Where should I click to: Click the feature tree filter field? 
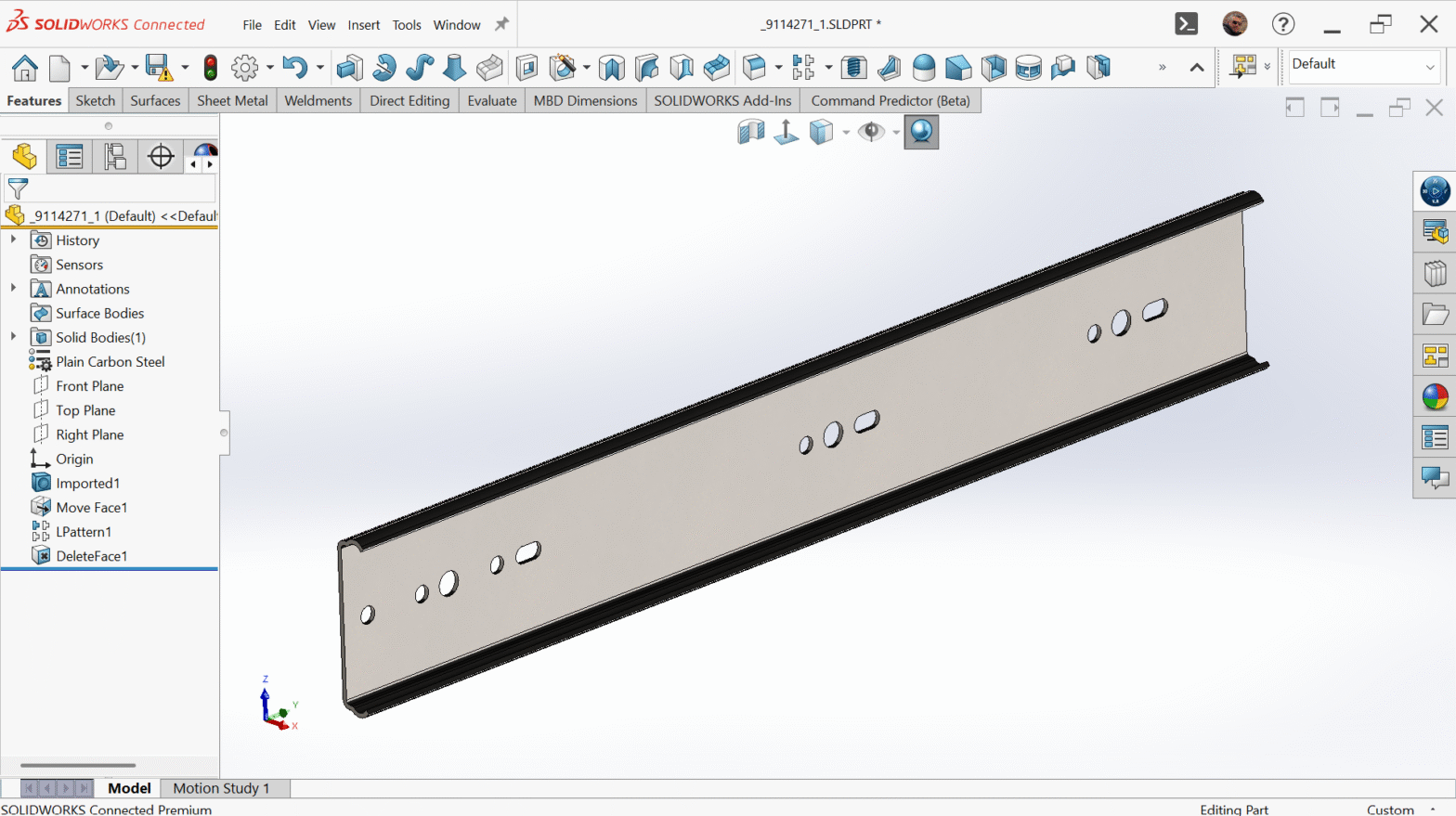[x=110, y=188]
